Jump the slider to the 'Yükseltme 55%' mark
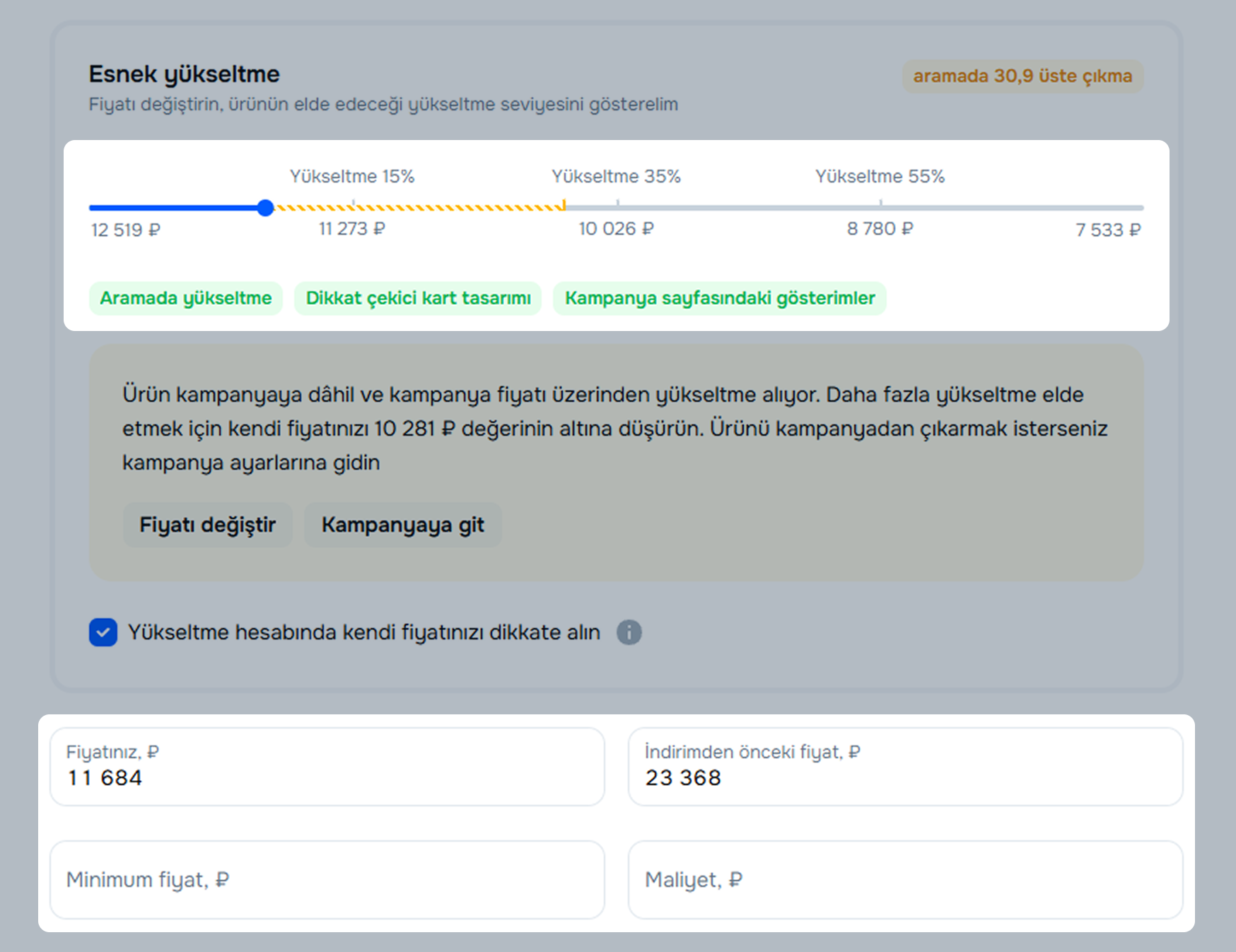1236x952 pixels. coord(880,207)
